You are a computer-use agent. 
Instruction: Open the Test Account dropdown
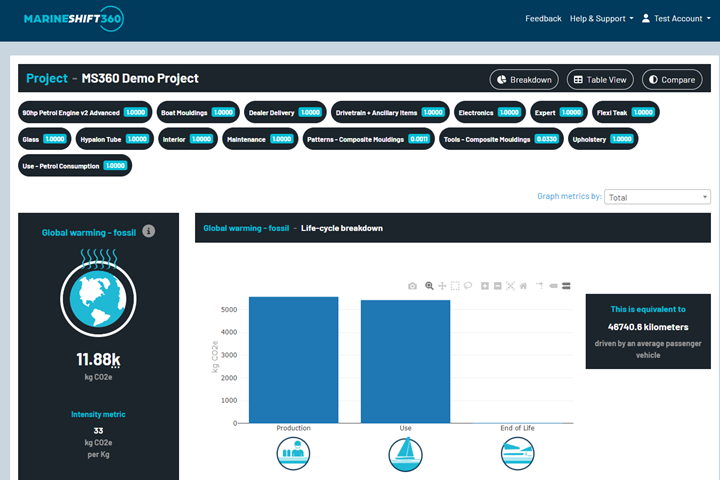pos(676,19)
